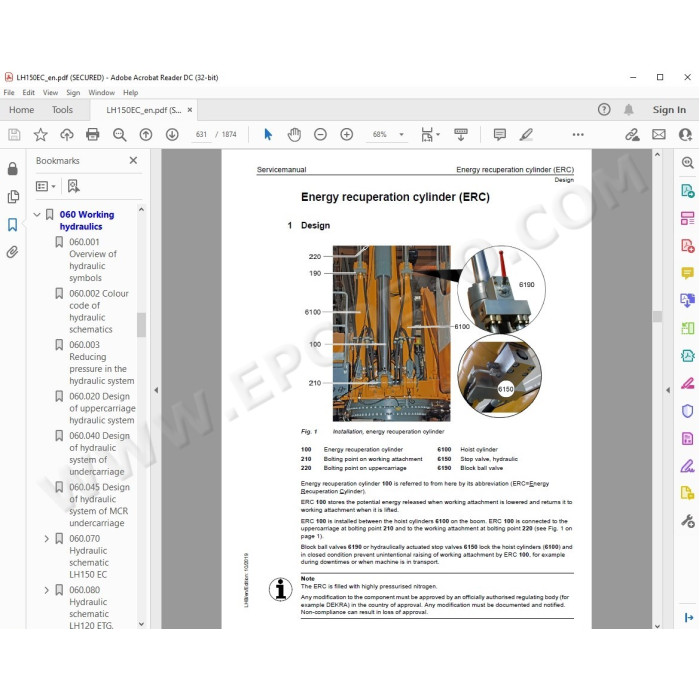700x700 pixels.
Task: Open bookmark 060.001 Overview of hydraulic symbols
Action: [92, 260]
